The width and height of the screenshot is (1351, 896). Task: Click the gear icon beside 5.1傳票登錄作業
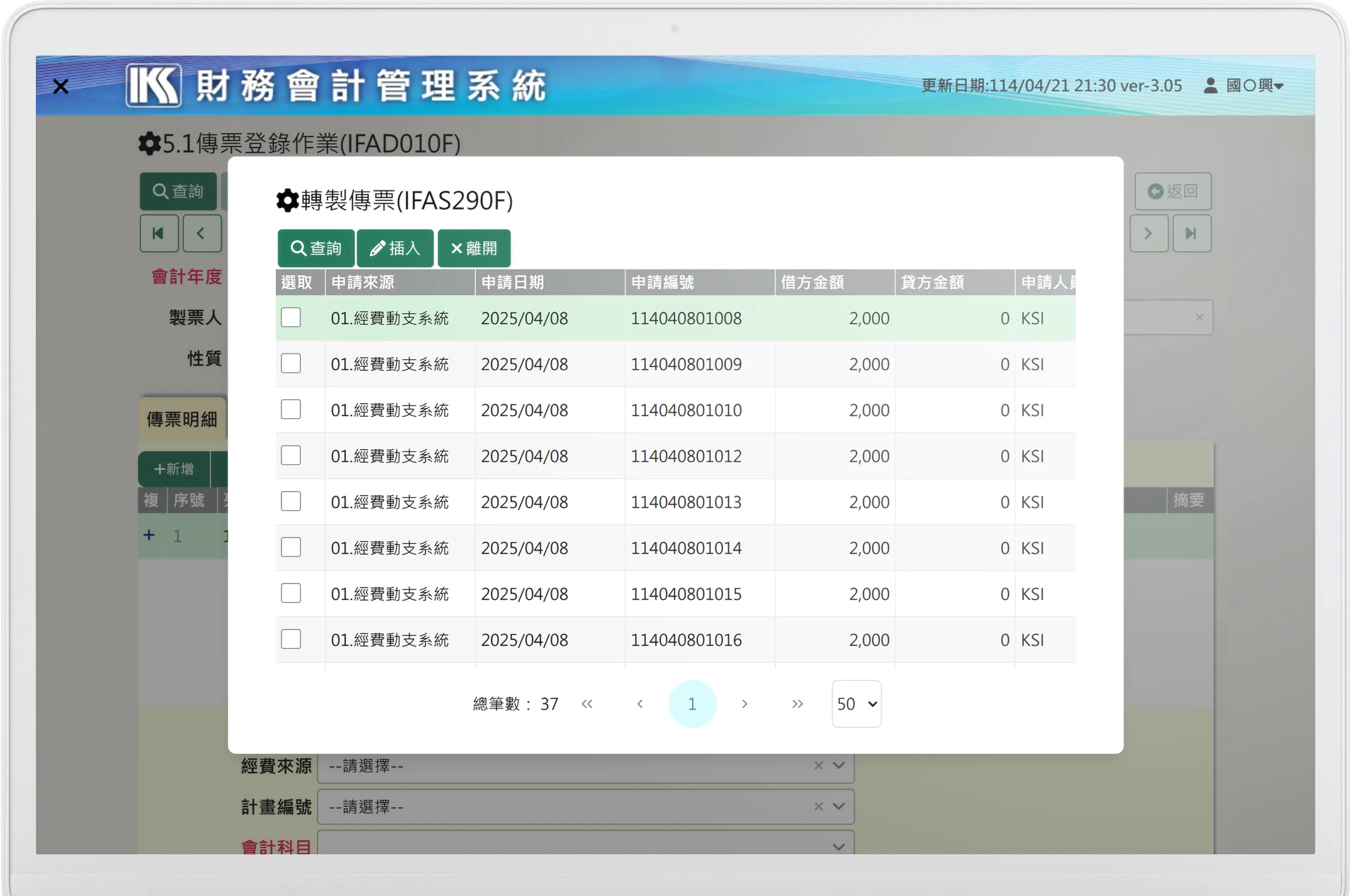pos(149,143)
